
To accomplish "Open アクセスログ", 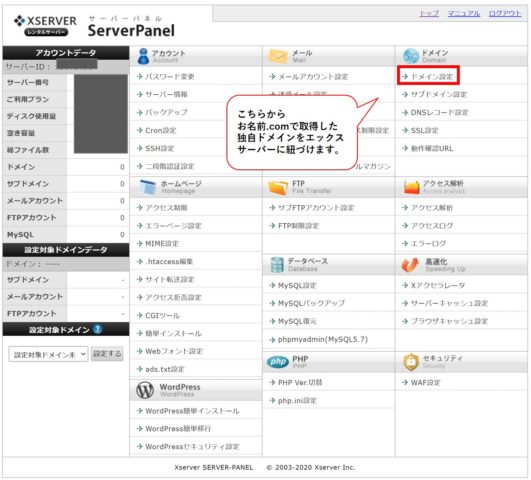I will pyautogui.click(x=432, y=226).
